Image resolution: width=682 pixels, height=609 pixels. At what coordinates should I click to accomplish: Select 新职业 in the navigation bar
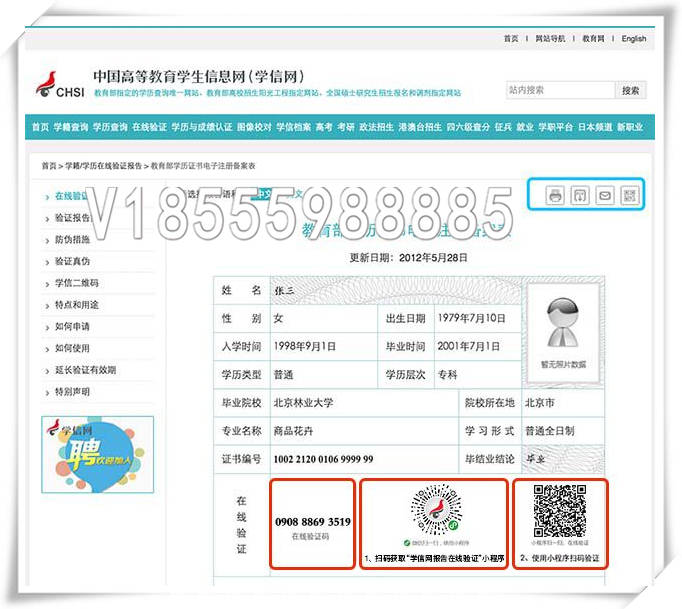(630, 127)
